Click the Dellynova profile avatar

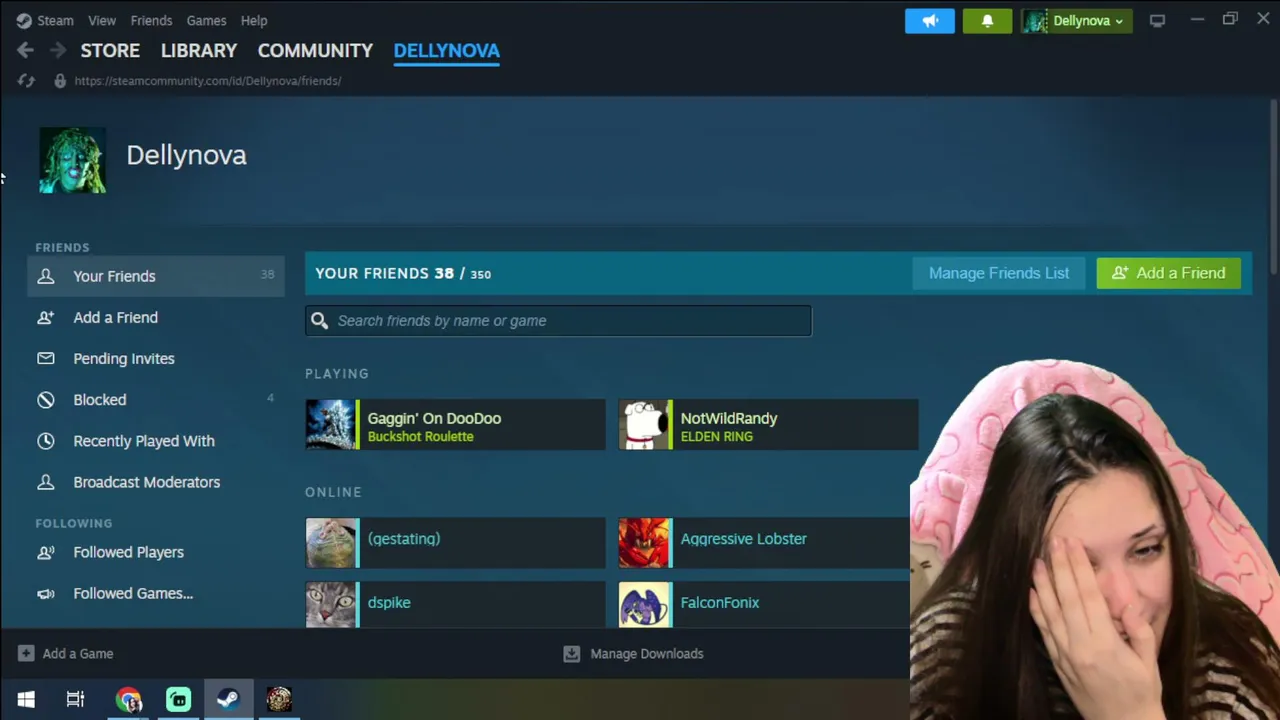click(x=72, y=160)
